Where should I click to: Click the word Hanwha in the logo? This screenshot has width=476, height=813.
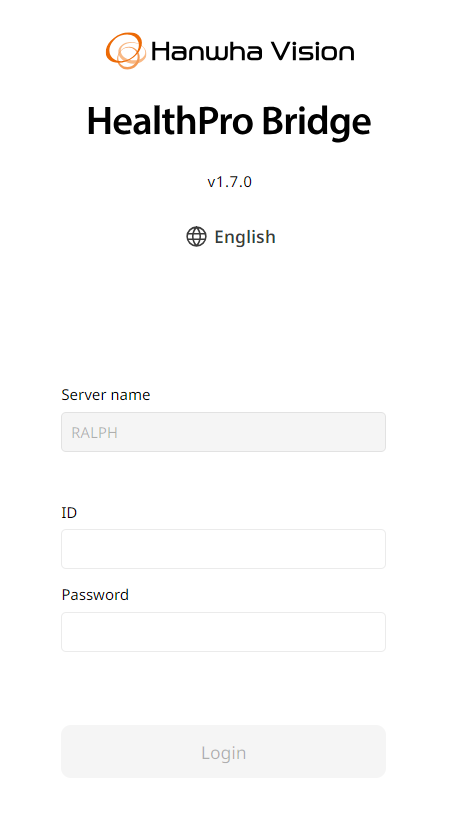coord(207,52)
